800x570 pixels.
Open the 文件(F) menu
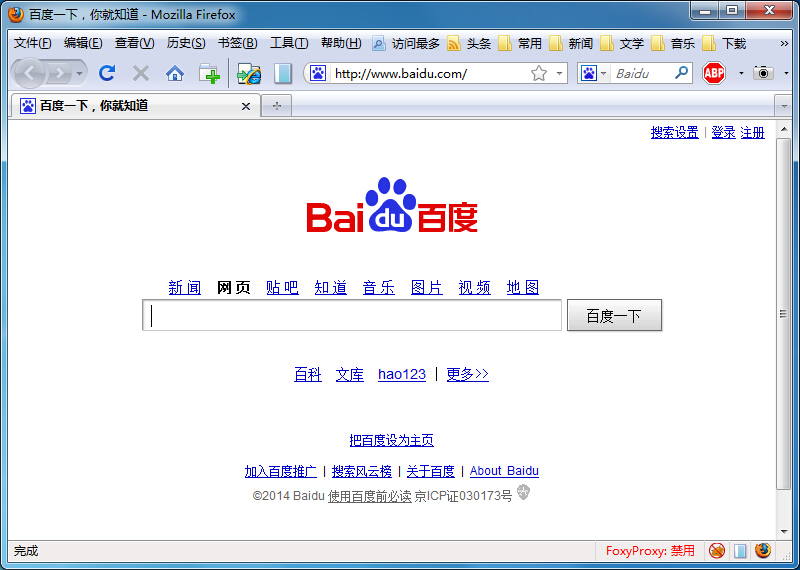[x=33, y=43]
